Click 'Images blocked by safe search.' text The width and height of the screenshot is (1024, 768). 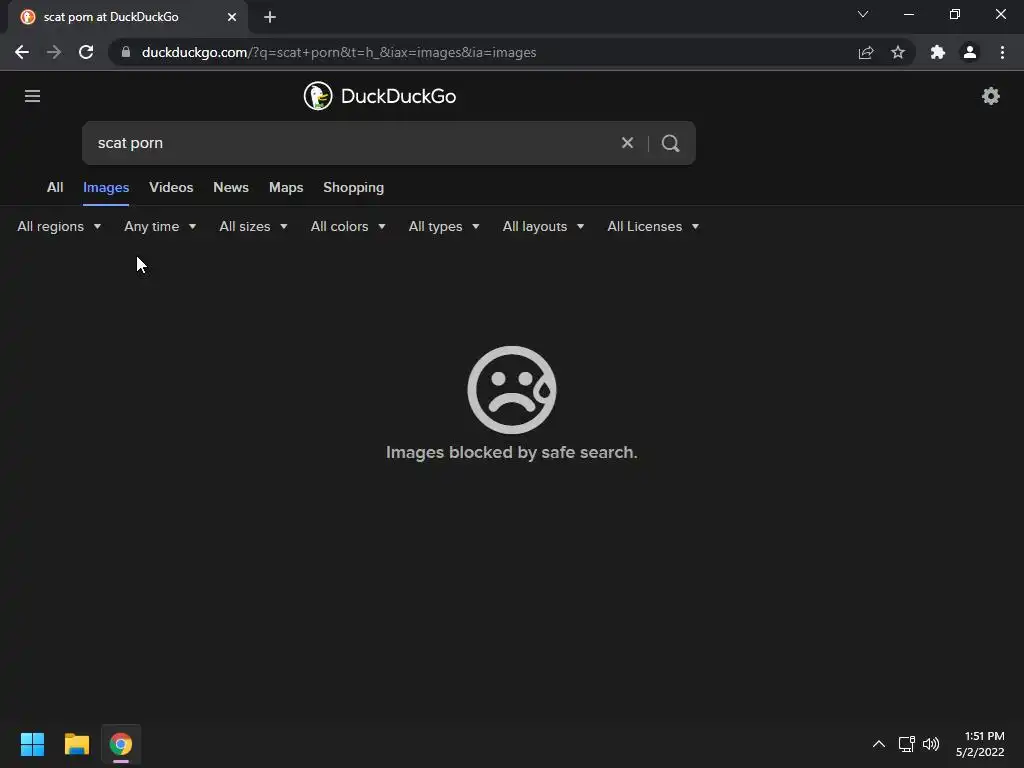pyautogui.click(x=512, y=453)
